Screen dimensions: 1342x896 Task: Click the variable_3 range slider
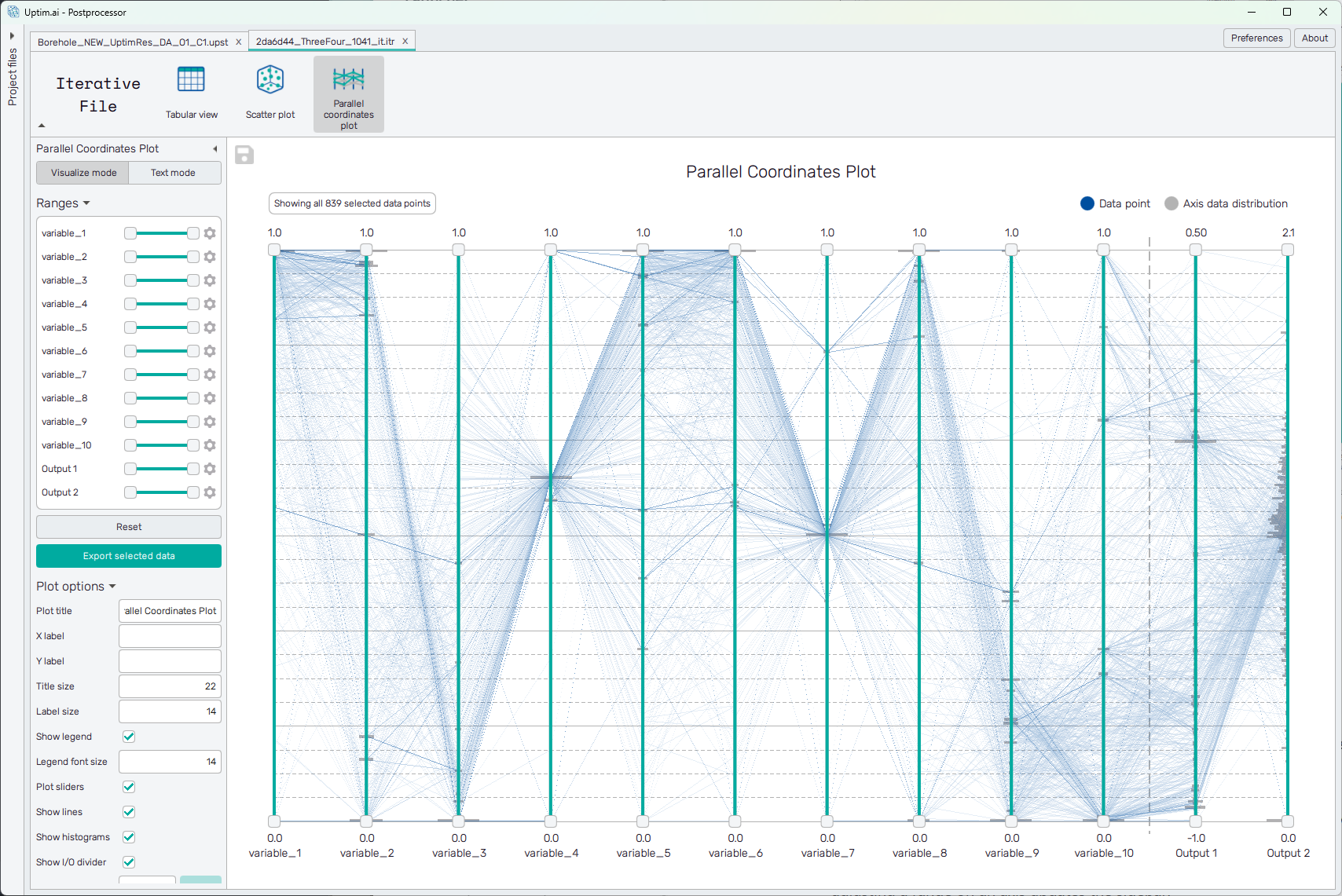[162, 280]
